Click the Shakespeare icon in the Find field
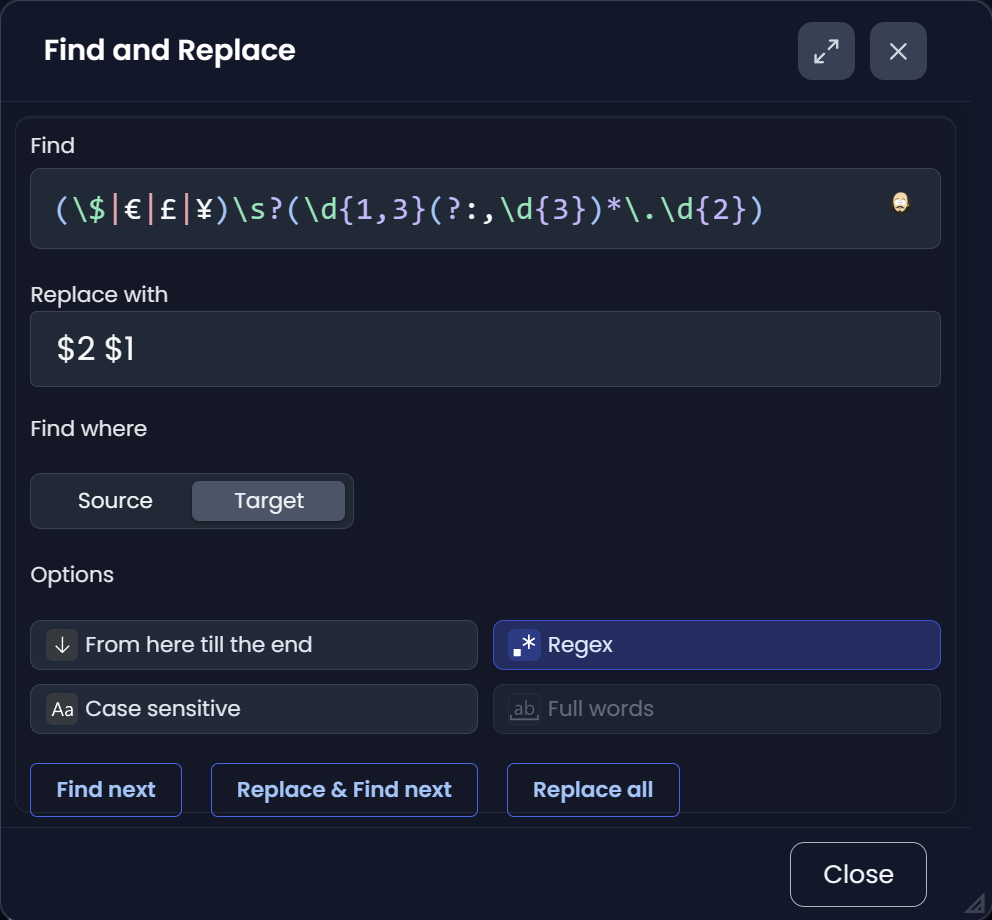Screen dimensions: 992x920 (901, 202)
